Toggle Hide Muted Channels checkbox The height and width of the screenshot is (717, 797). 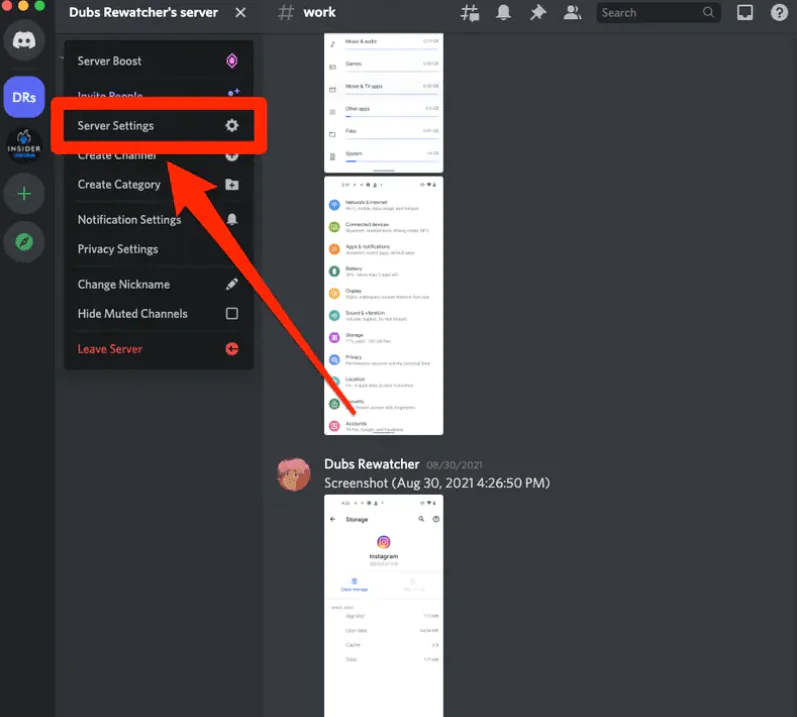click(232, 314)
